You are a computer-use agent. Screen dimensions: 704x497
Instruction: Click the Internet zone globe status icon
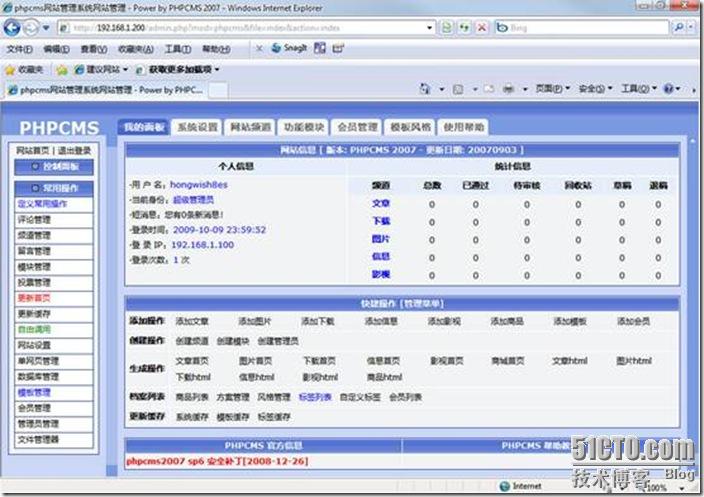click(x=504, y=486)
